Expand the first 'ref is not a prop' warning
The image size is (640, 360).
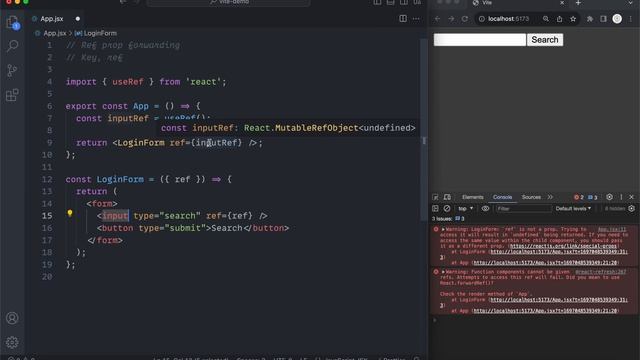point(443,229)
